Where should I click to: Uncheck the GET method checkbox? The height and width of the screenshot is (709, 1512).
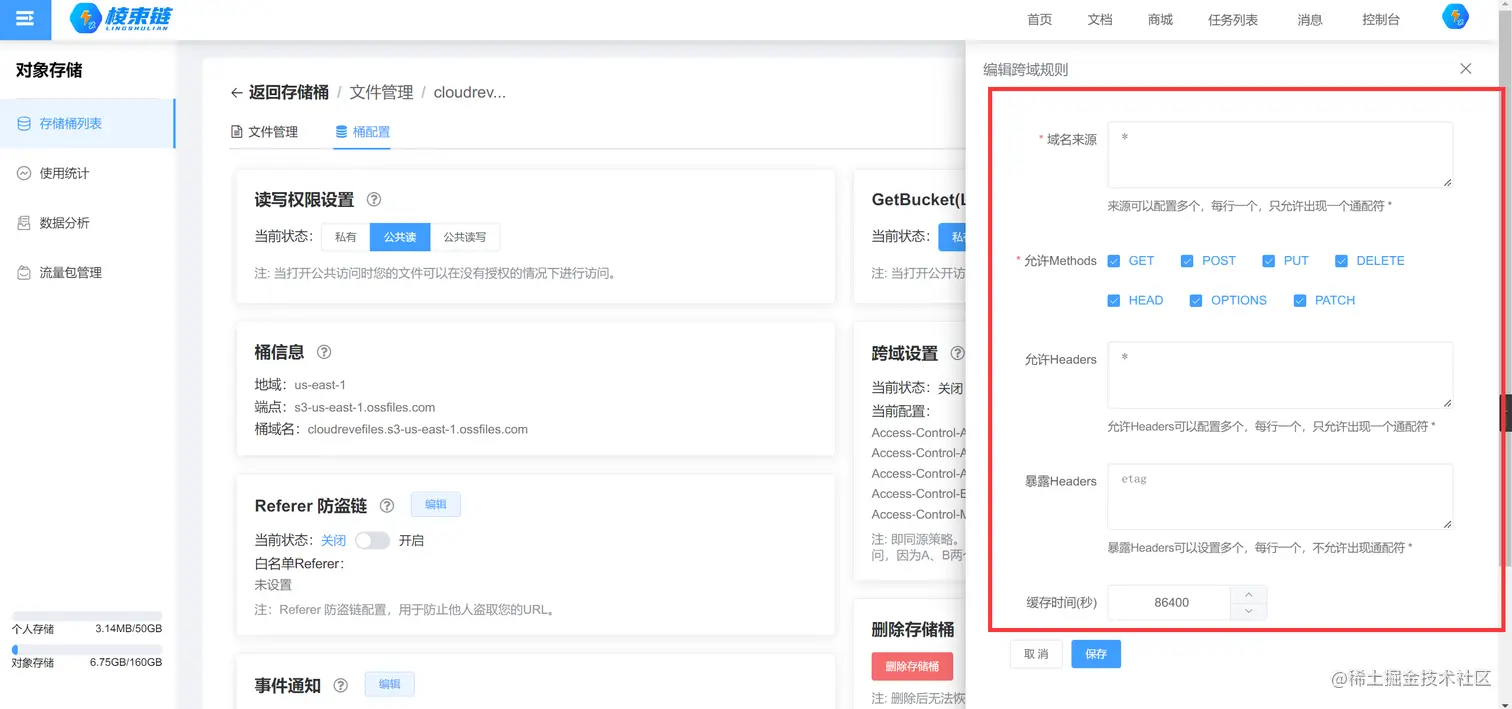pos(1114,261)
